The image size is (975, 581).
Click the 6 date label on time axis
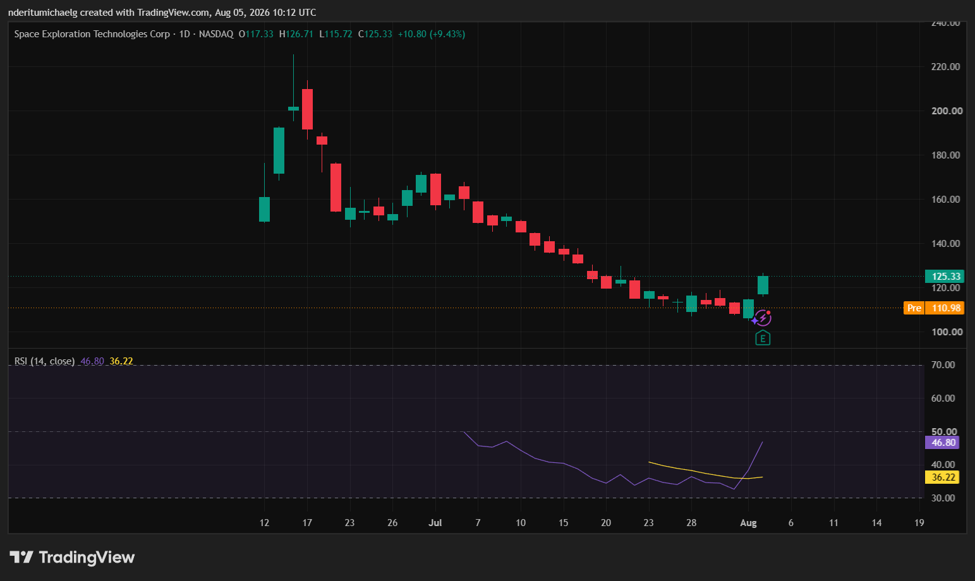(791, 523)
